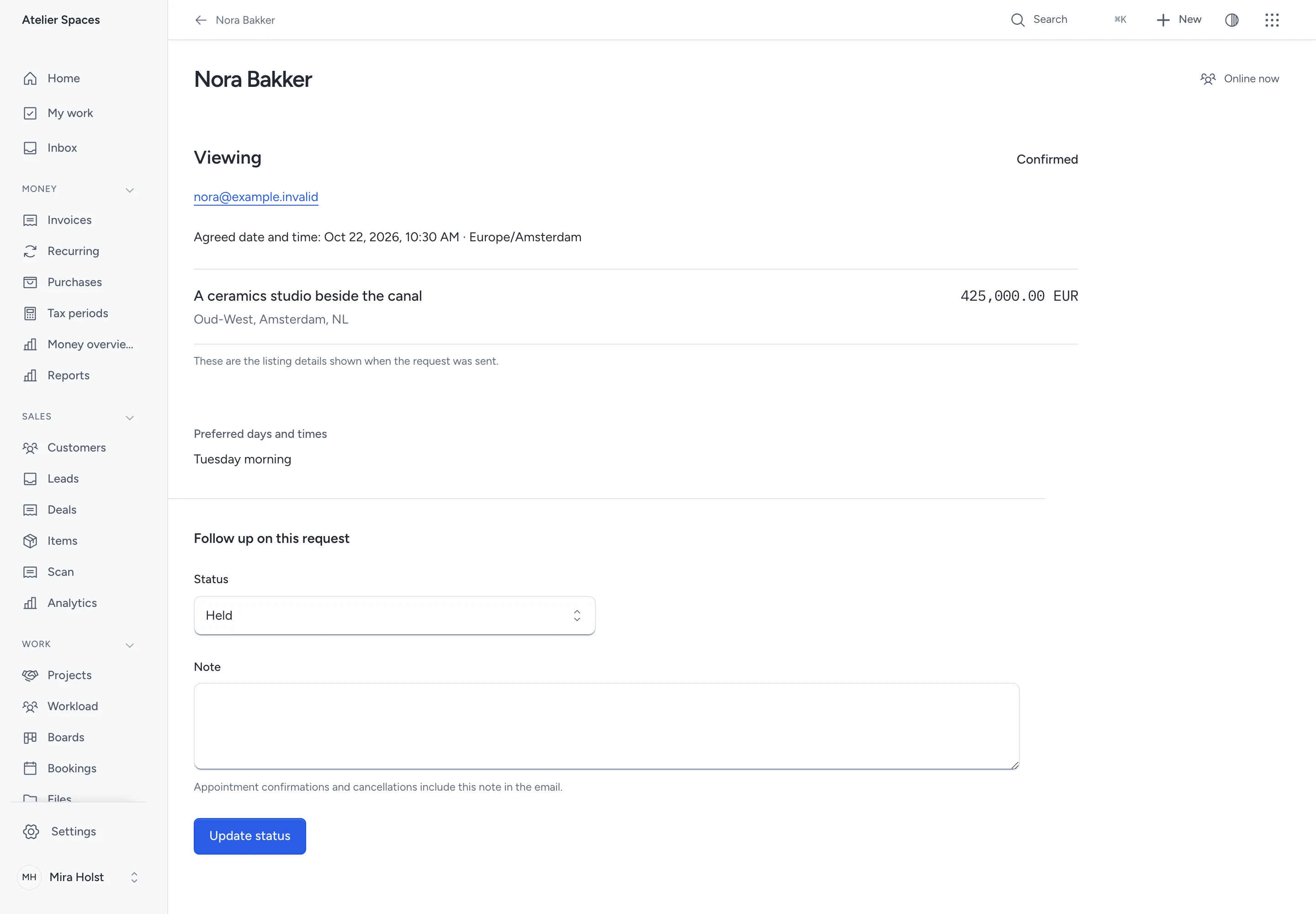Go back using the arrow icon
The width and height of the screenshot is (1316, 914).
click(201, 20)
